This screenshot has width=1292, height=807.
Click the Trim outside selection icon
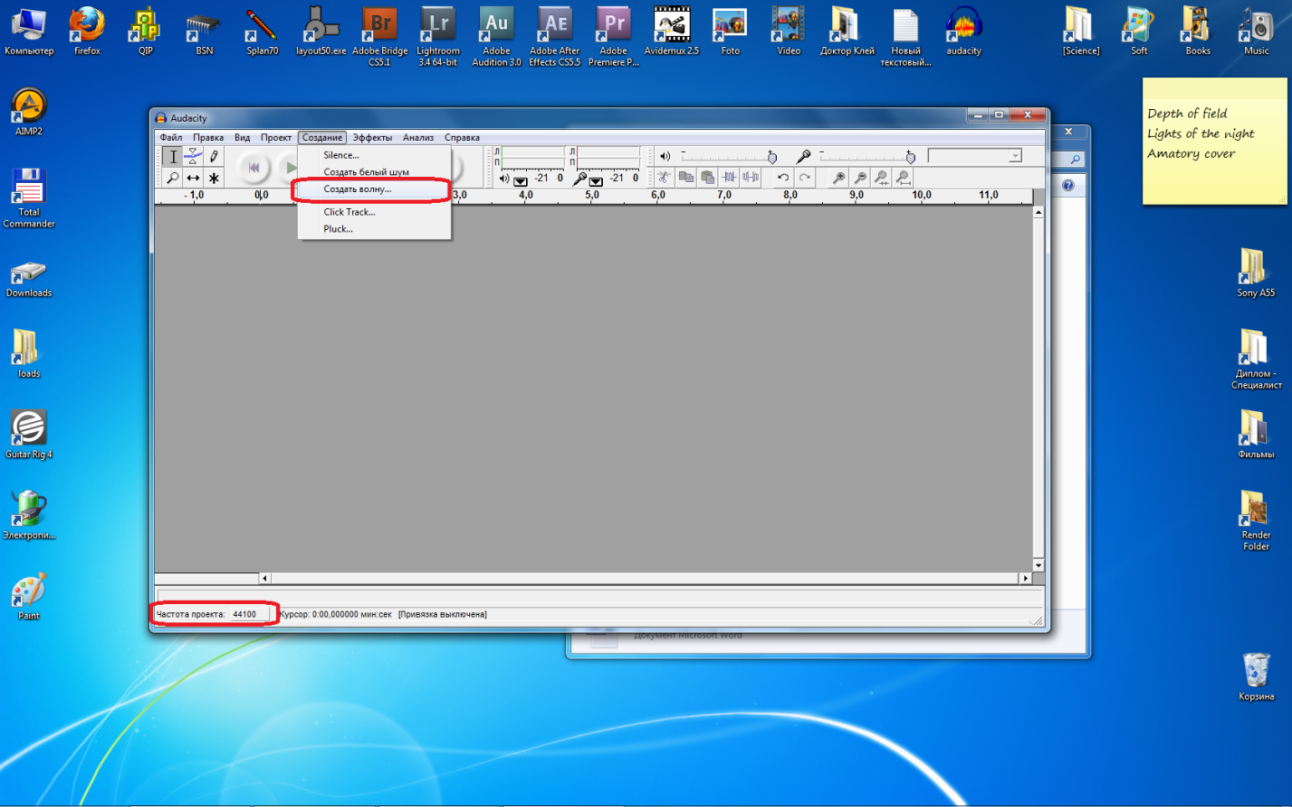click(729, 177)
